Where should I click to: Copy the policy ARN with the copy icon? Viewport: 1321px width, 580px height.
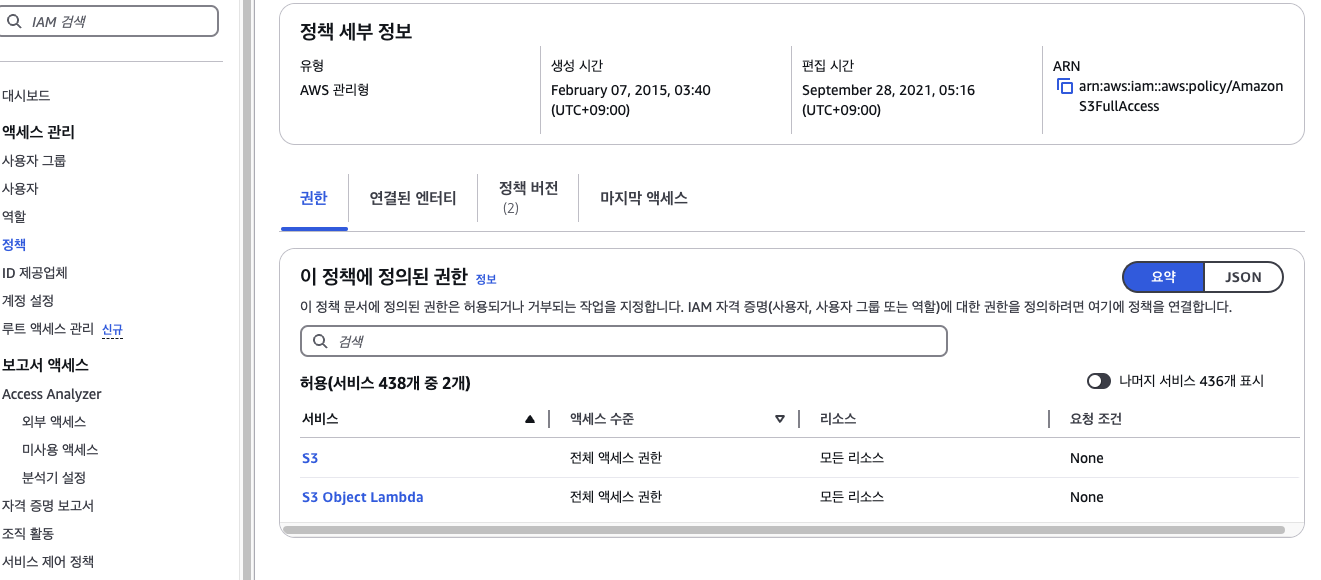click(x=1065, y=86)
